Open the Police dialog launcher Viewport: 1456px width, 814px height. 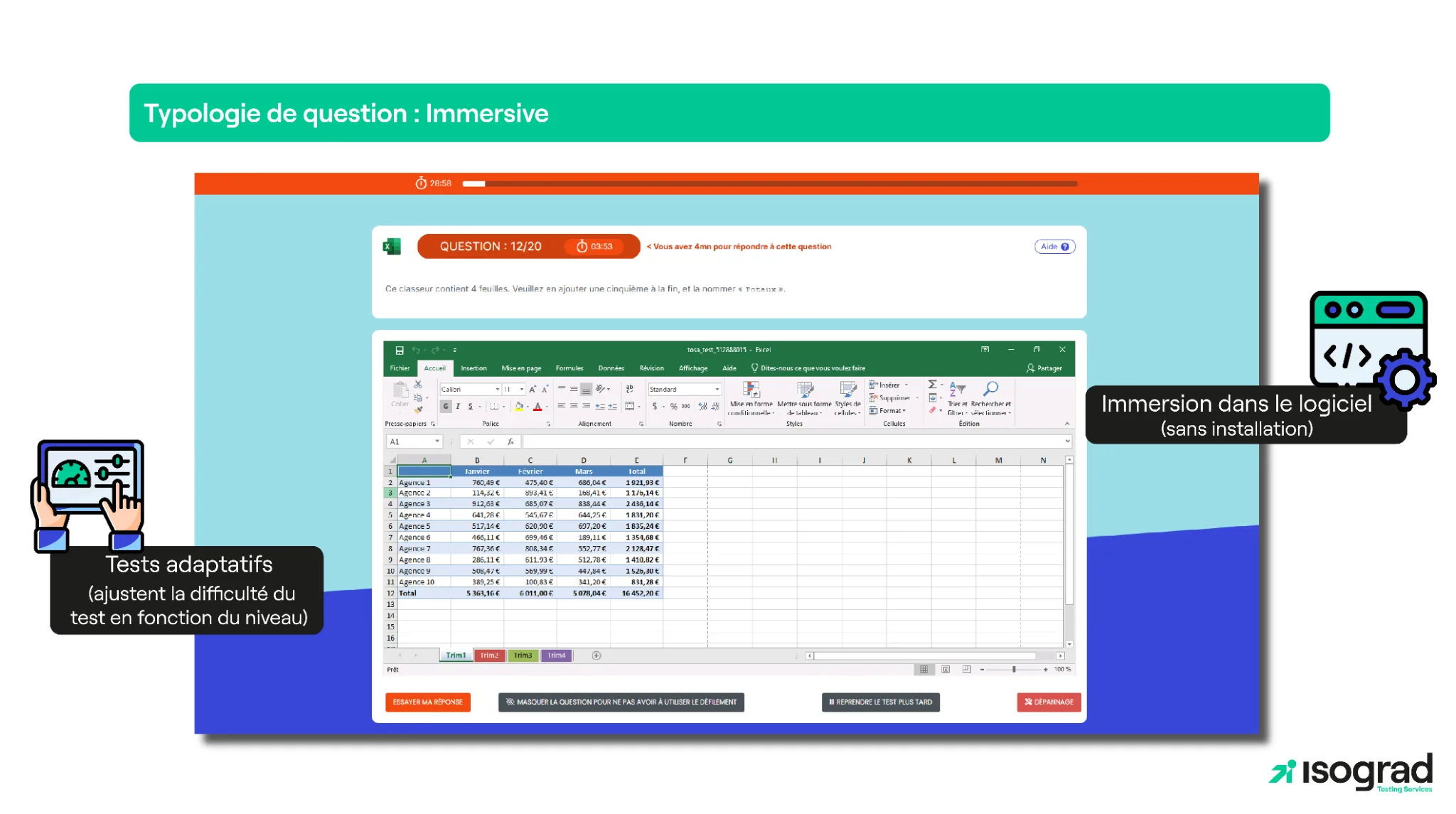click(548, 424)
